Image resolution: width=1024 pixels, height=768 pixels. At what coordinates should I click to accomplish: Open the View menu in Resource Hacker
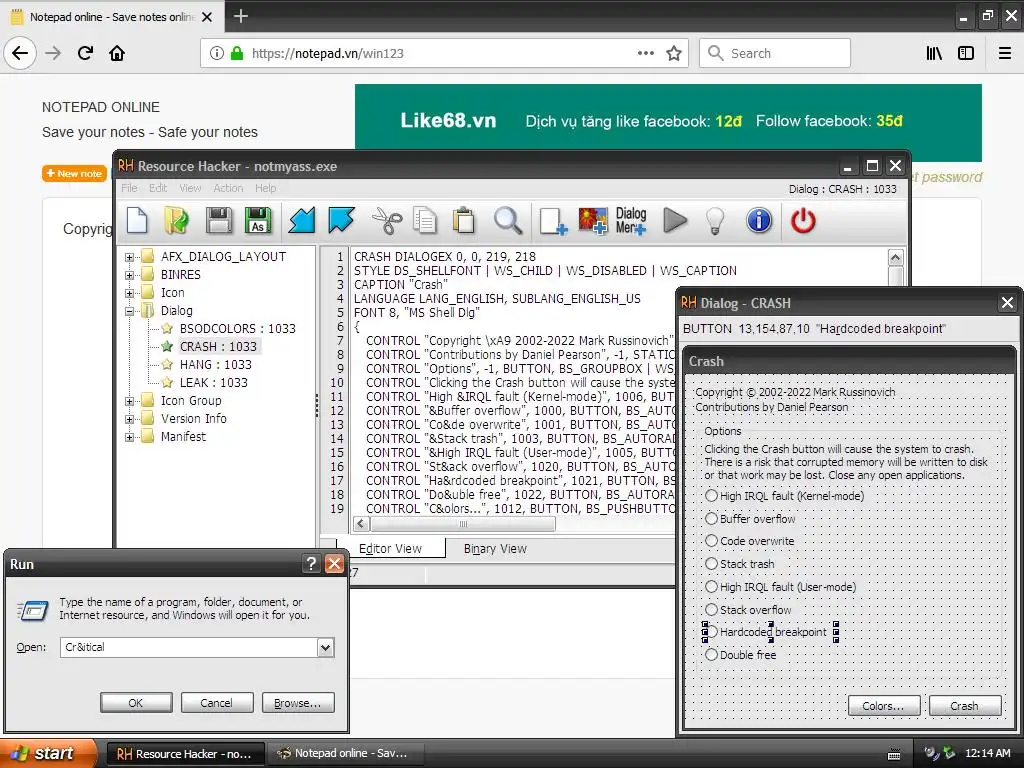pos(190,188)
